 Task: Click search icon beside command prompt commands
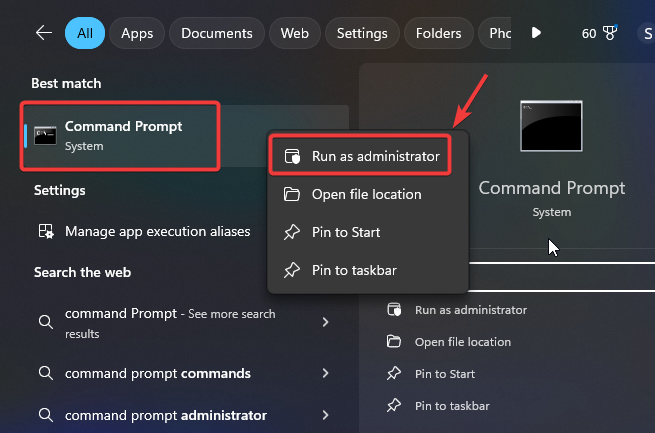[x=46, y=373]
